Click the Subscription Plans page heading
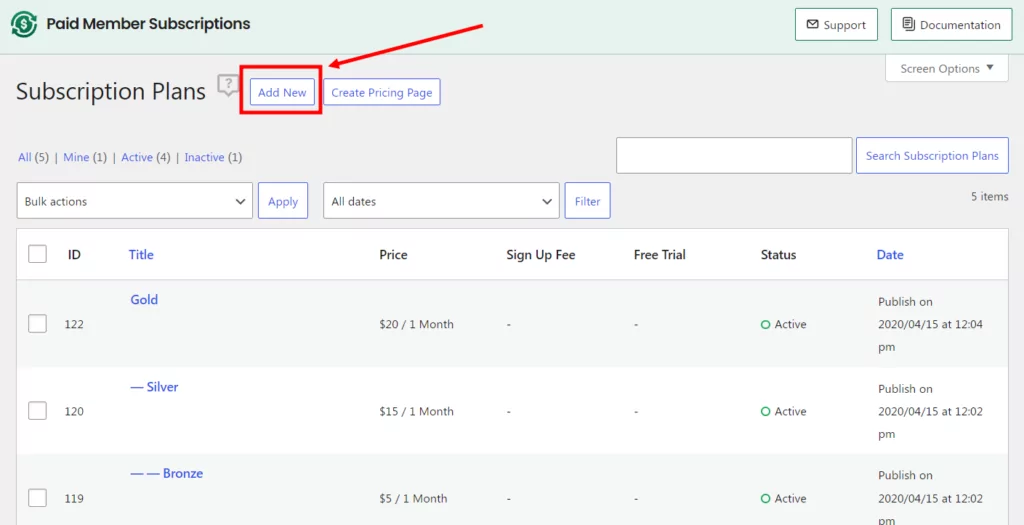 pos(110,91)
